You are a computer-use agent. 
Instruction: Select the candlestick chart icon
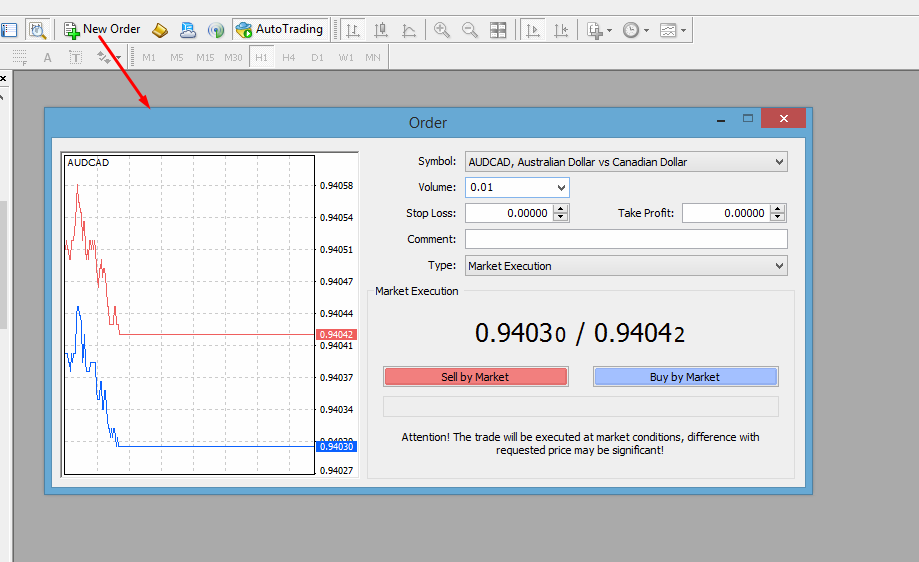click(x=381, y=30)
